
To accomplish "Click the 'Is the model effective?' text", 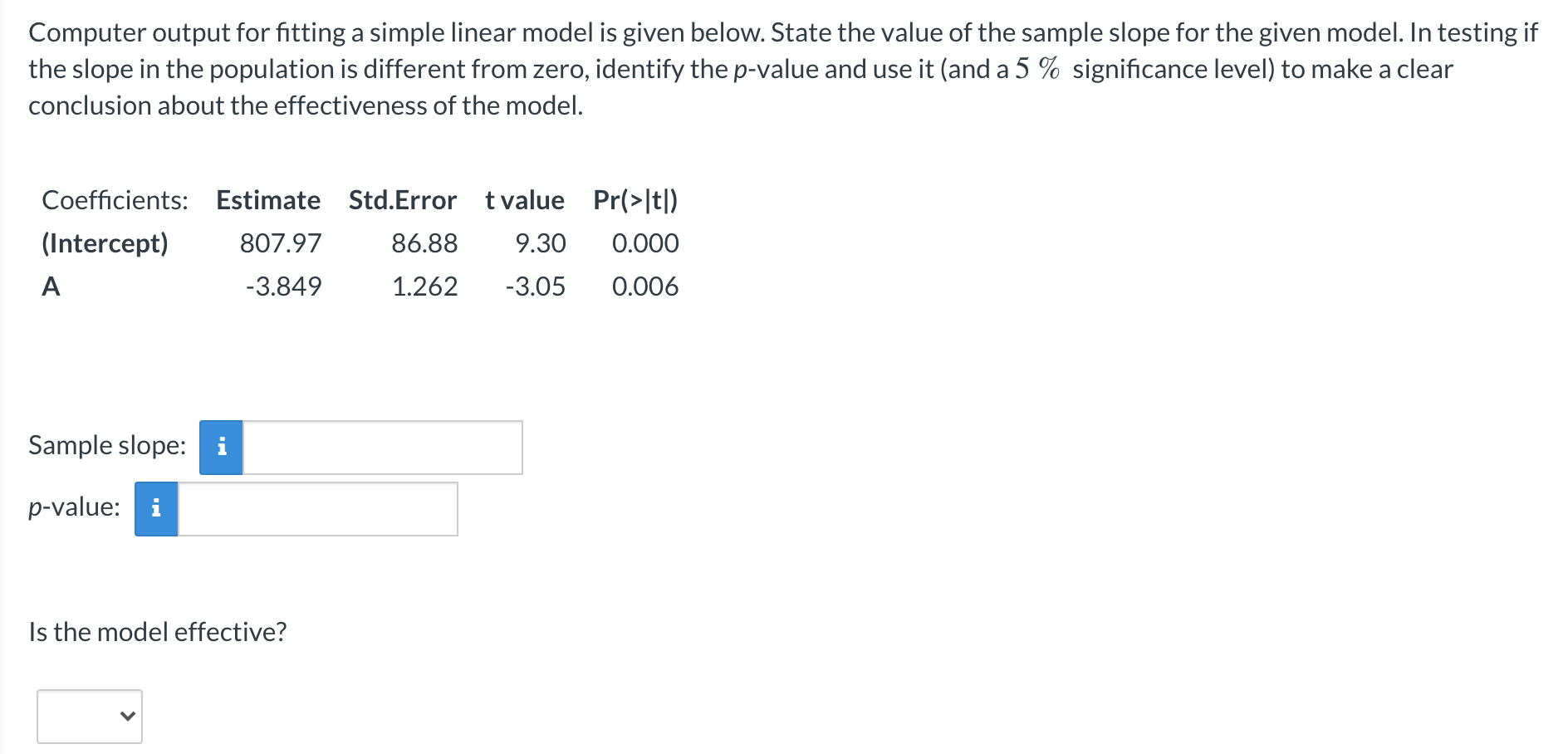I will point(158,632).
